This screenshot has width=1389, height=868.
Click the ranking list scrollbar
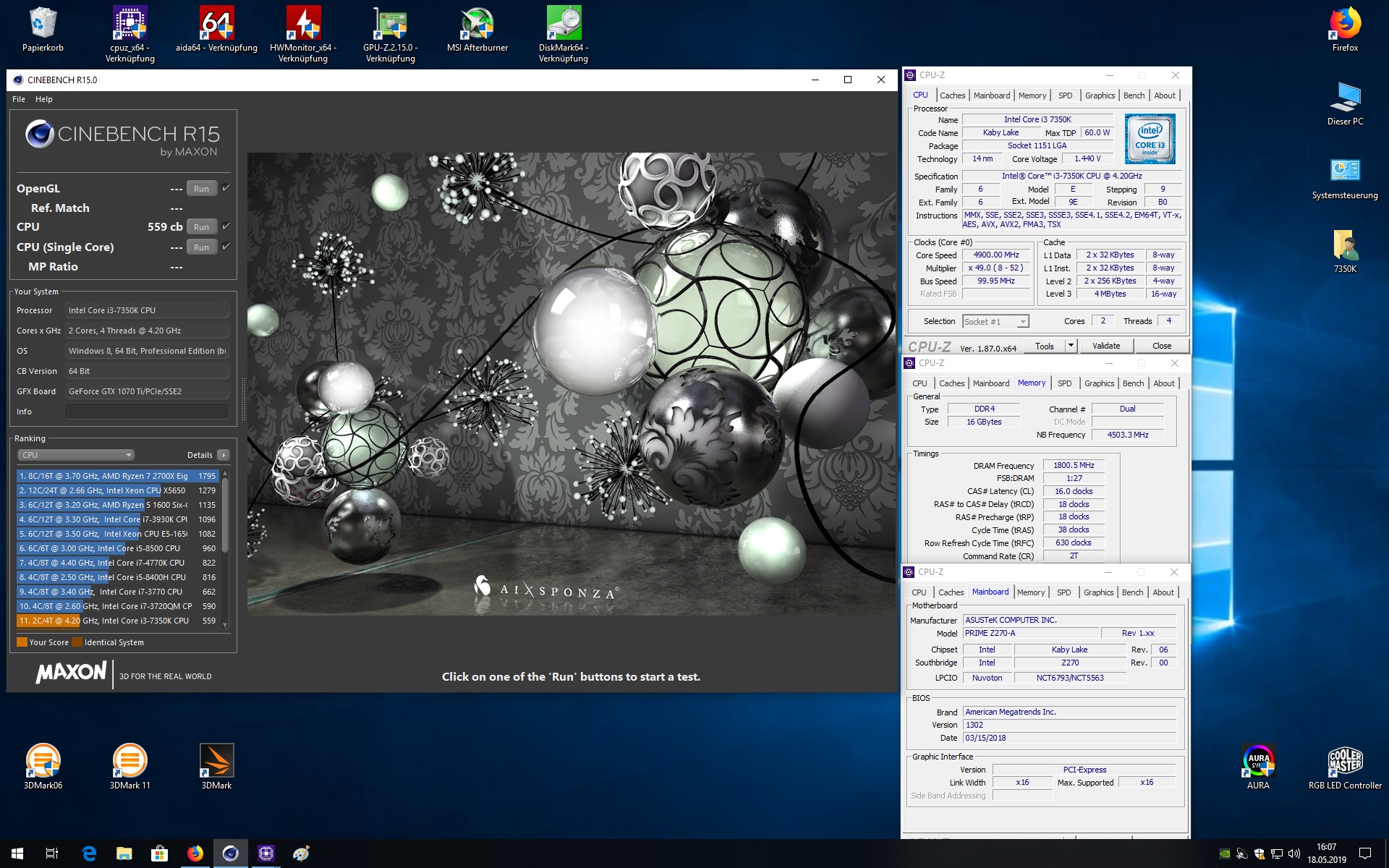pyautogui.click(x=225, y=514)
